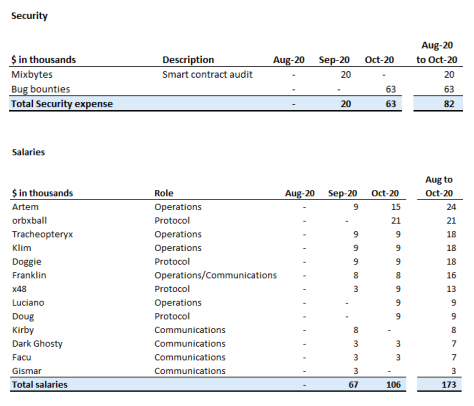The image size is (474, 406).
Task: Select Franklin's Operations/Communications role cell
Action: pyautogui.click(x=215, y=275)
